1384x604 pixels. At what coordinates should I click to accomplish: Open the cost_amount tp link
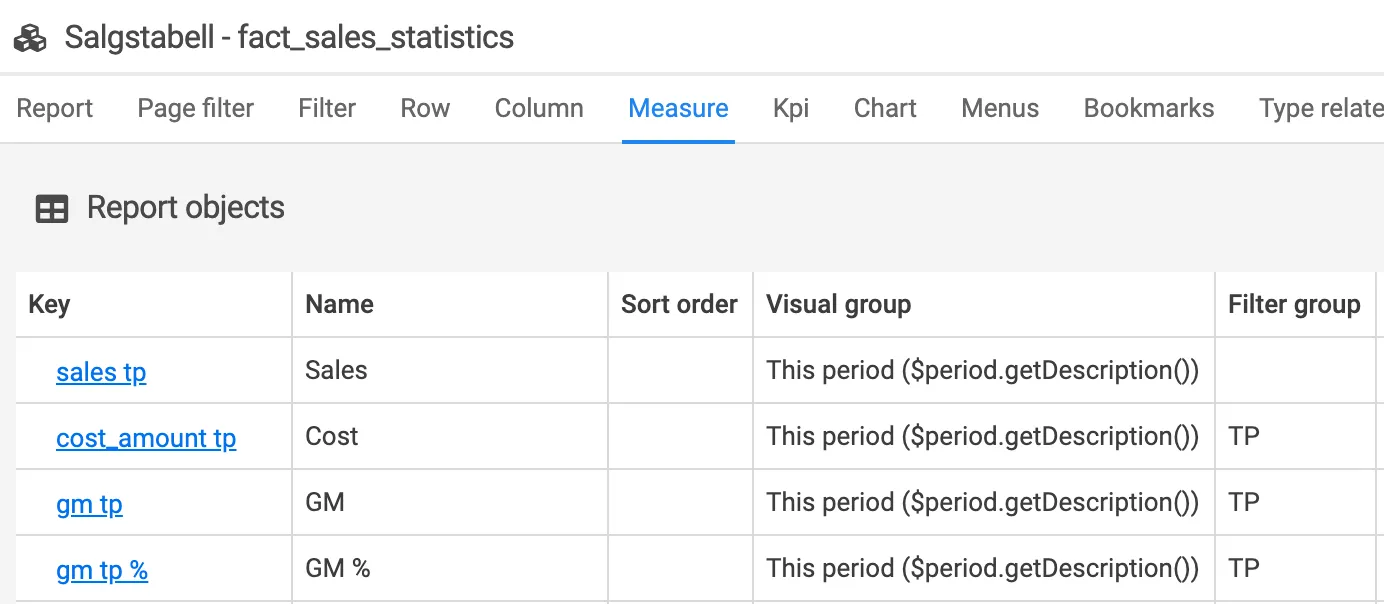coord(146,438)
